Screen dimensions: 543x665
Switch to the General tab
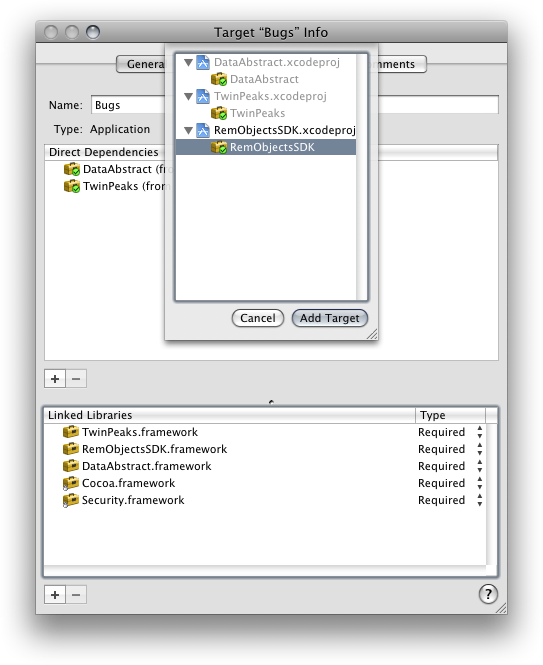tap(141, 64)
